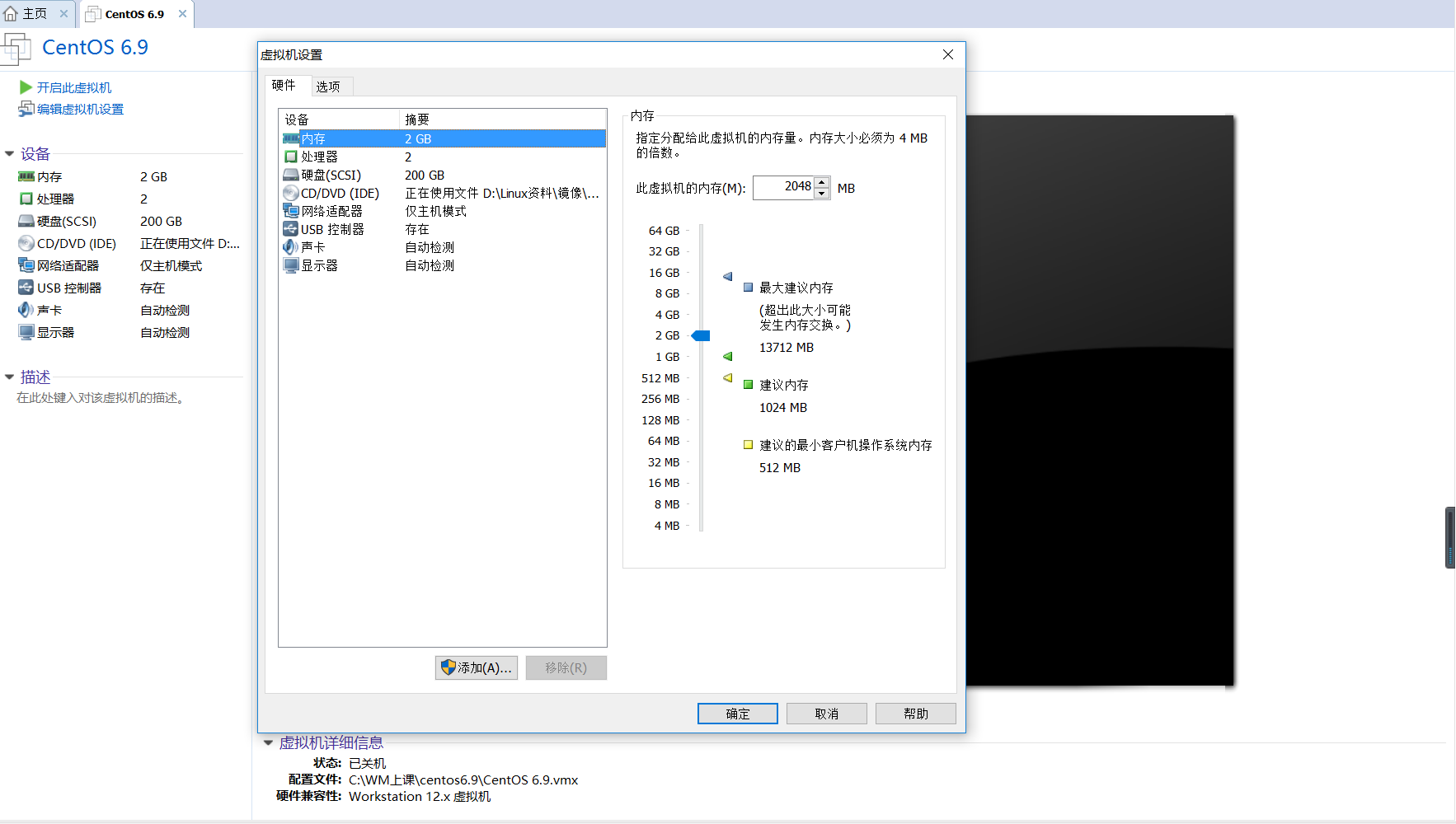The image size is (1456, 824).
Task: Click the tab icon on the CentOS 6.9 tab
Action: 93,14
